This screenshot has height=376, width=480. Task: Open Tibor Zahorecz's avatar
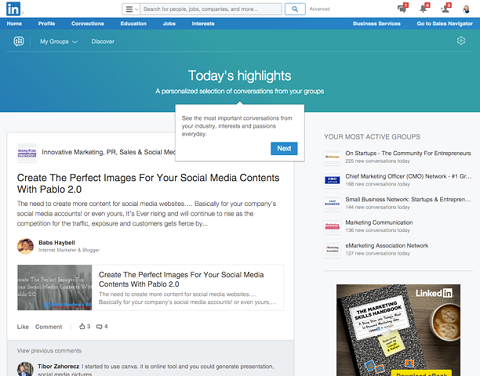coord(25,369)
